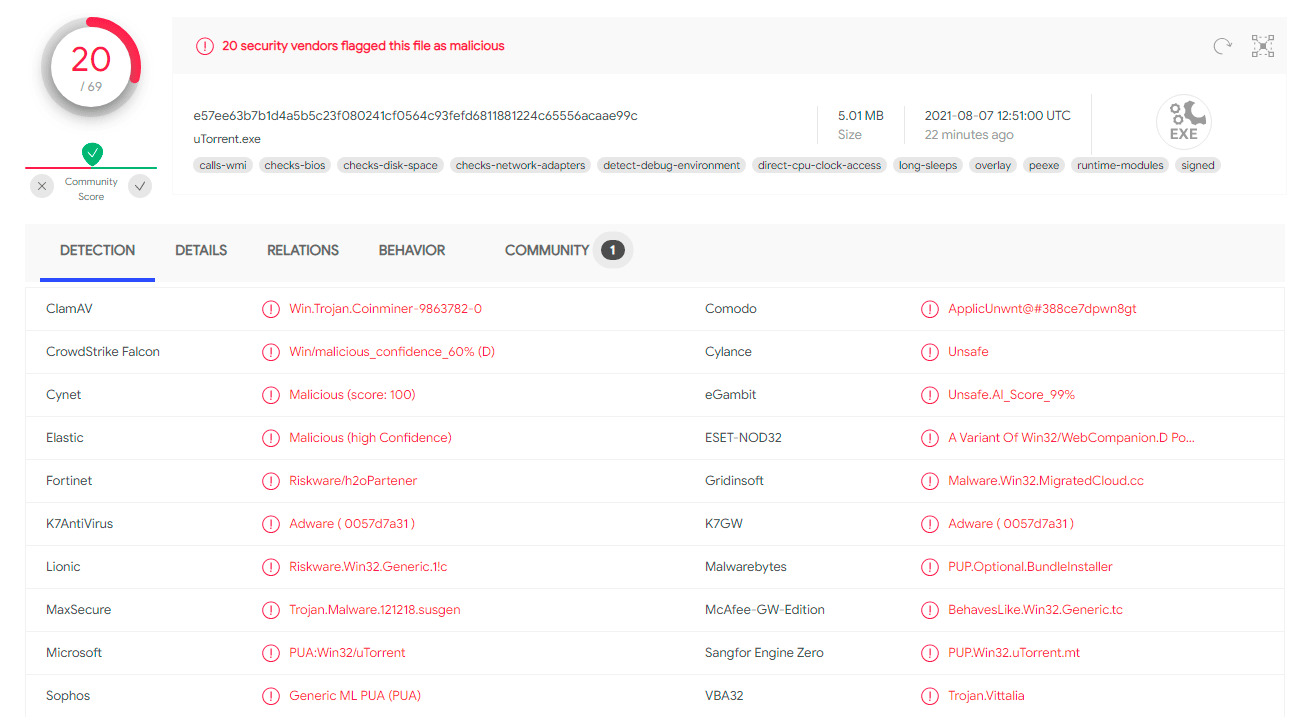
Task: Click warning icon beside ESET-NOD32 result
Action: point(930,438)
